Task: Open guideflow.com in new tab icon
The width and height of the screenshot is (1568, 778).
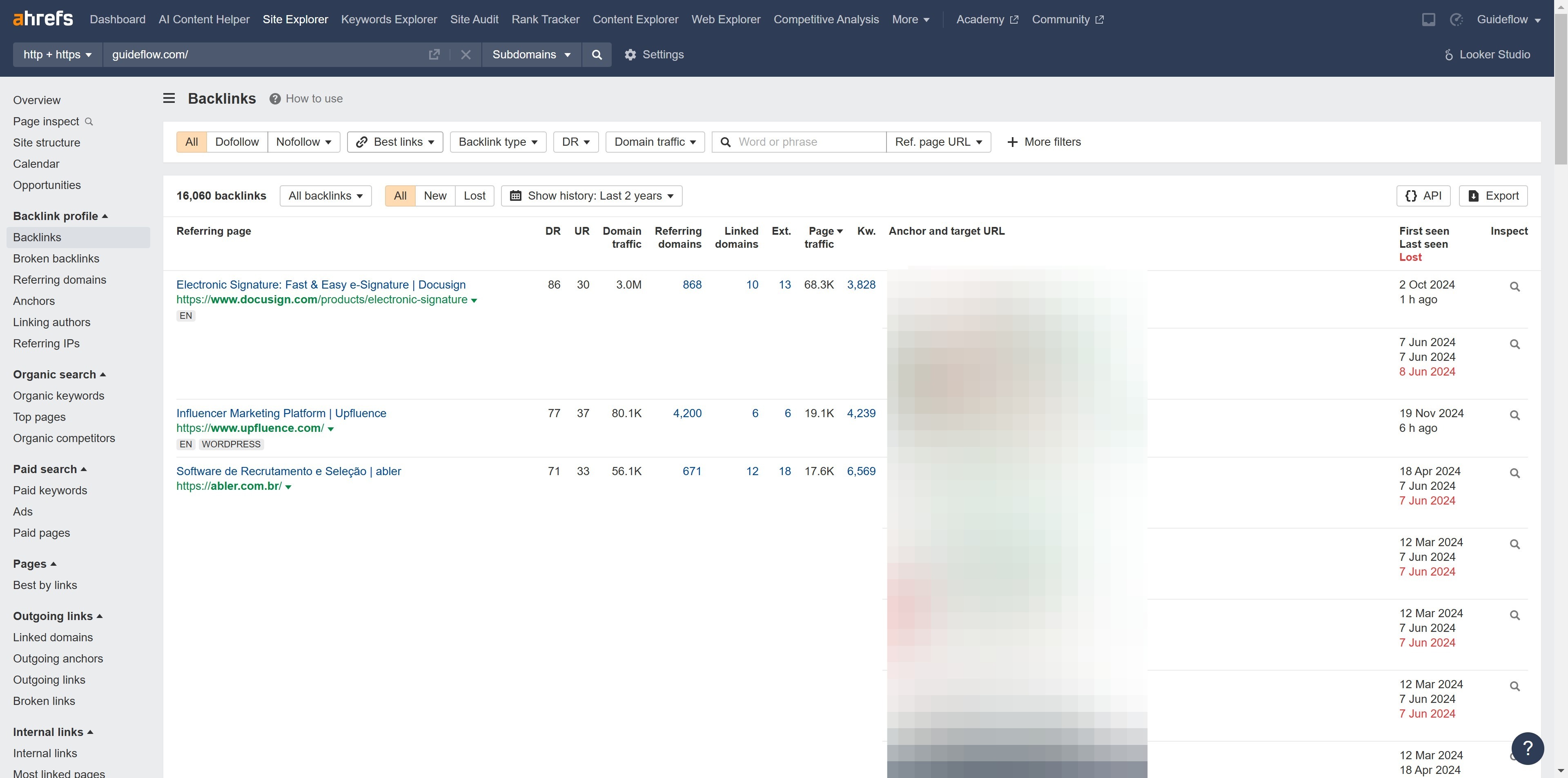Action: click(434, 55)
